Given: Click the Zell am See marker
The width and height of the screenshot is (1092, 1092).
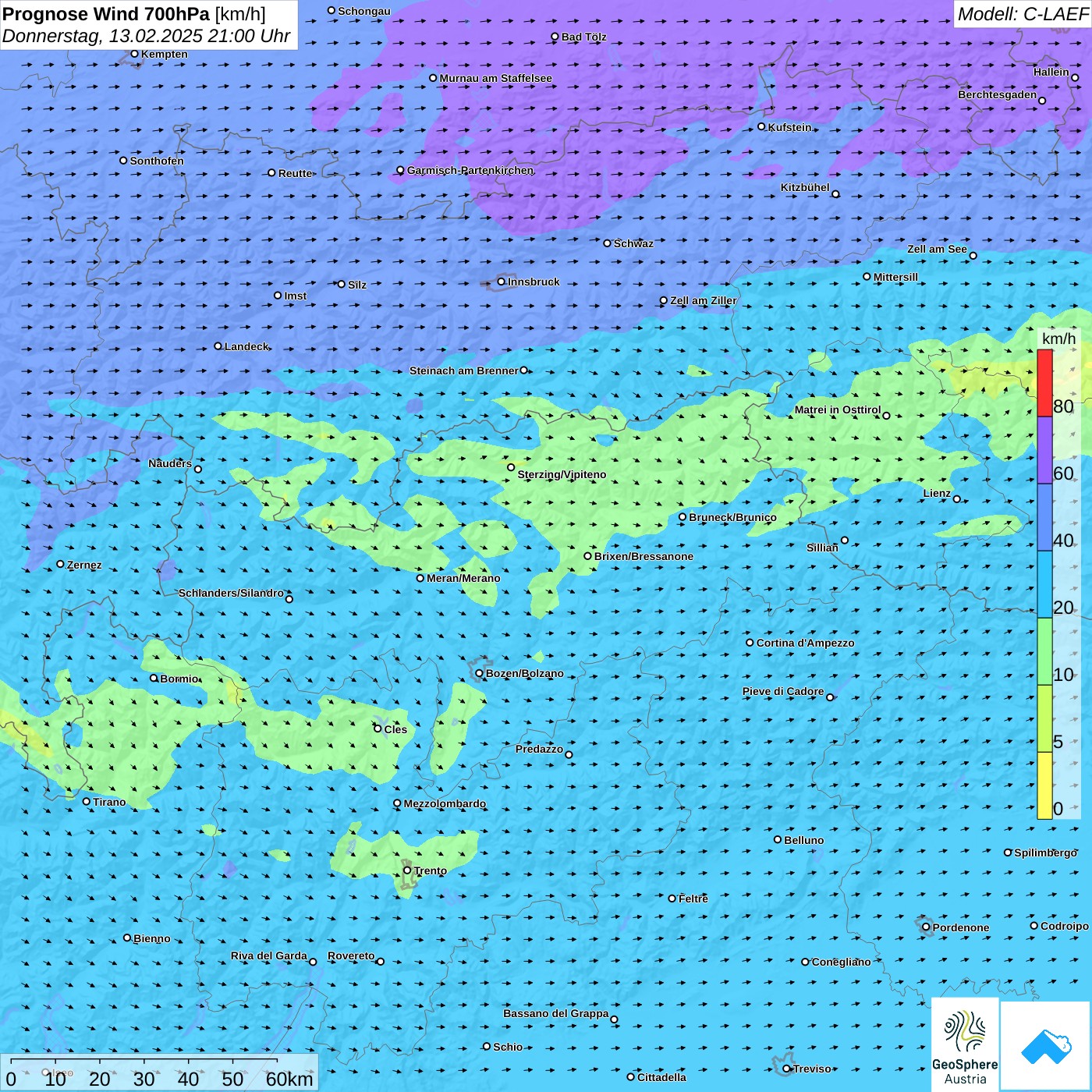Looking at the screenshot, I should [x=973, y=256].
